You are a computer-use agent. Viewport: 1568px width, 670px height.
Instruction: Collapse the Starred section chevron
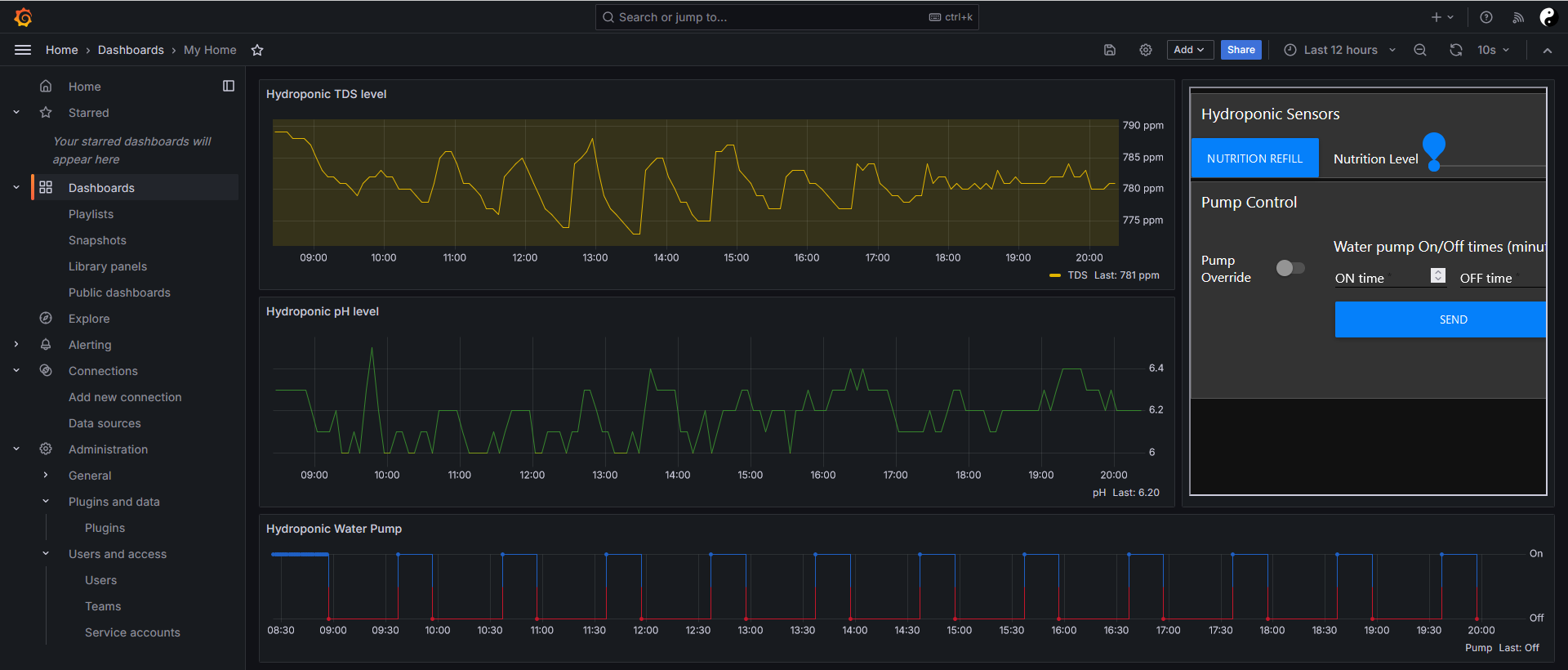pyautogui.click(x=16, y=112)
